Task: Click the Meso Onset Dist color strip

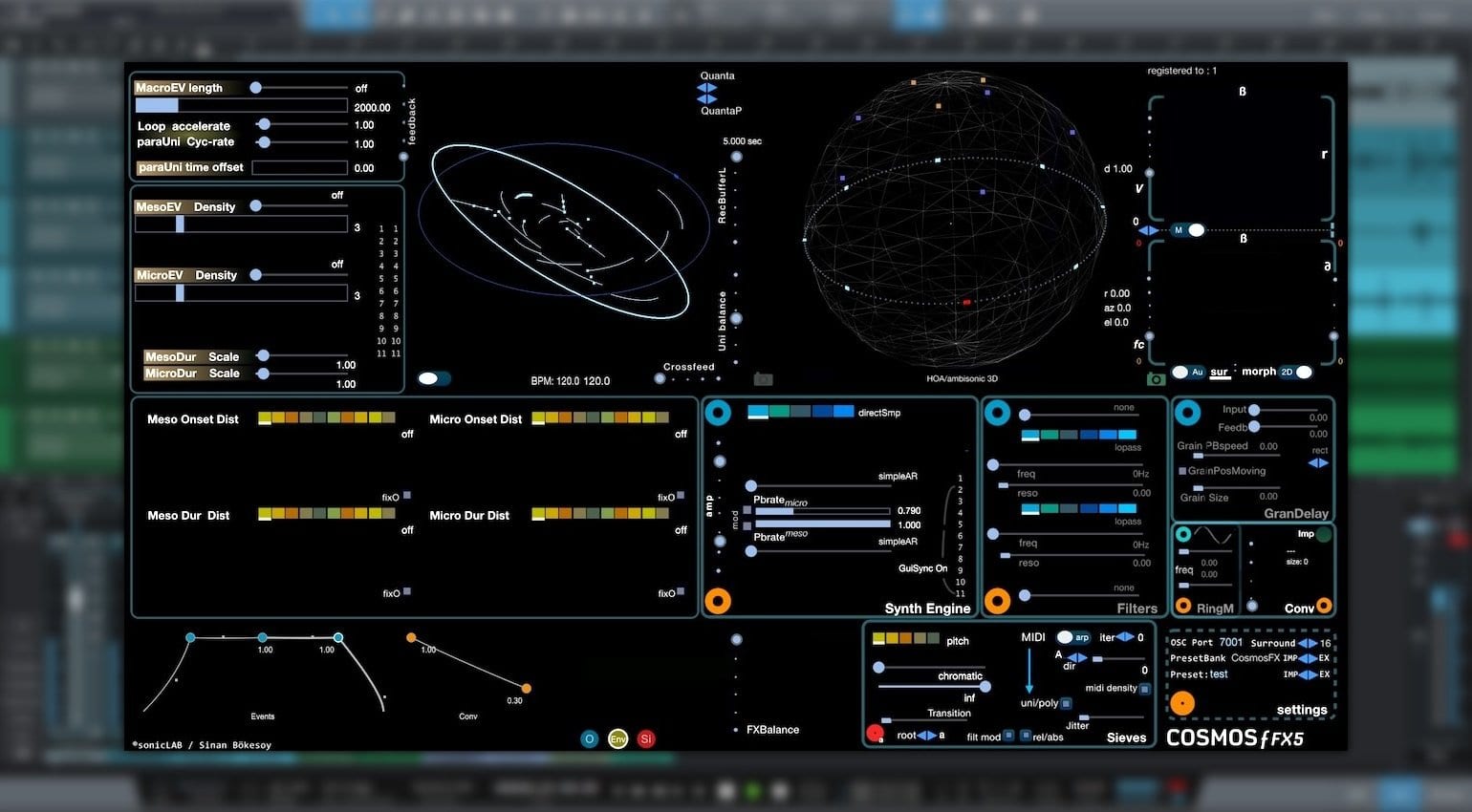Action: (x=327, y=417)
